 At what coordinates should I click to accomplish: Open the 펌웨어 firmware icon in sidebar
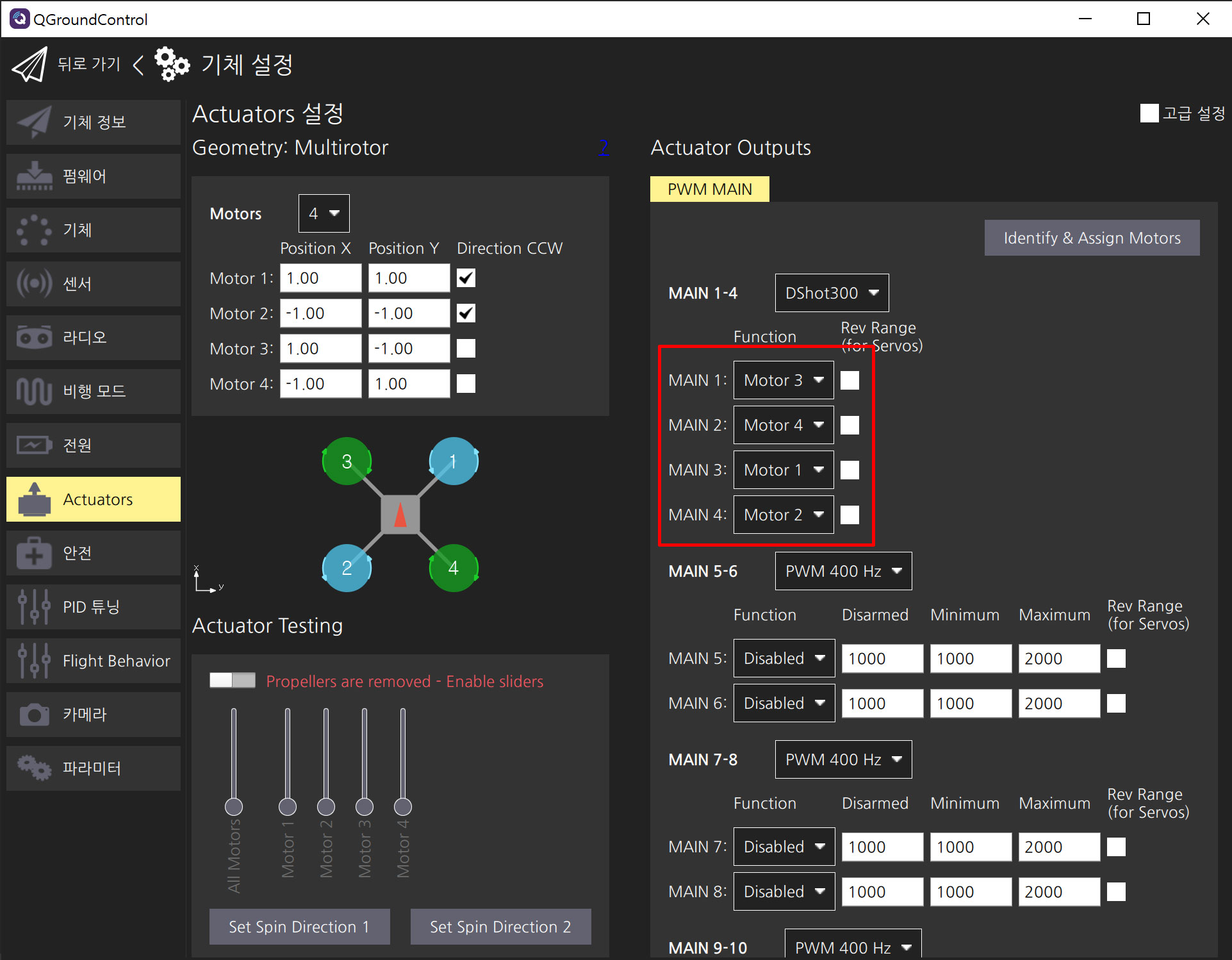pos(34,176)
